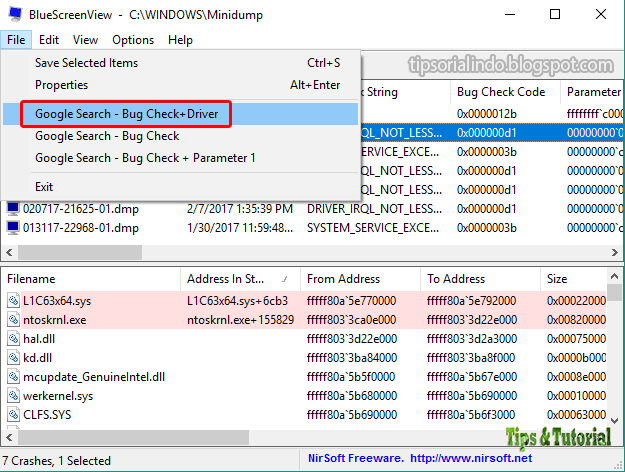Click the 013117-22968-01.dmp monitor icon
This screenshot has height=472, width=625.
(13, 228)
